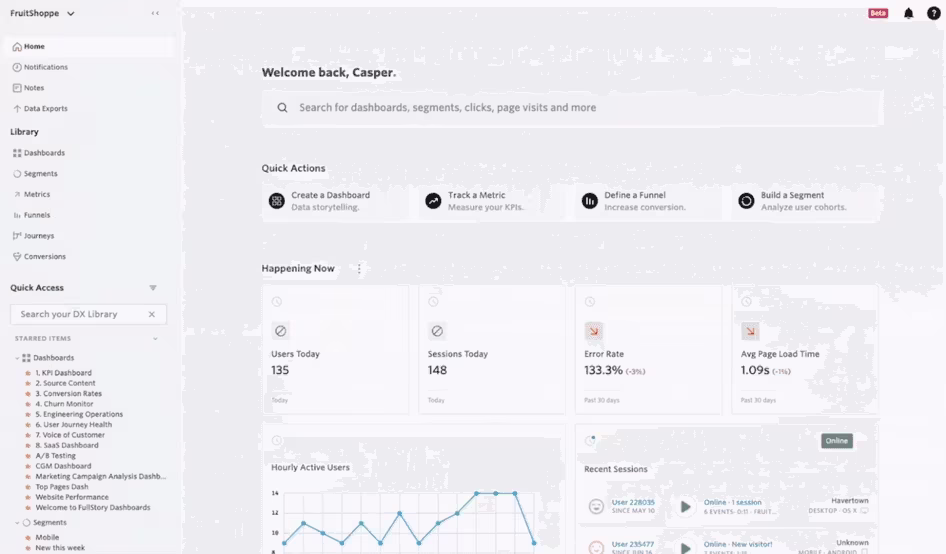946x554 pixels.
Task: Click clock icon on Hourly Active Users
Action: pyautogui.click(x=277, y=441)
